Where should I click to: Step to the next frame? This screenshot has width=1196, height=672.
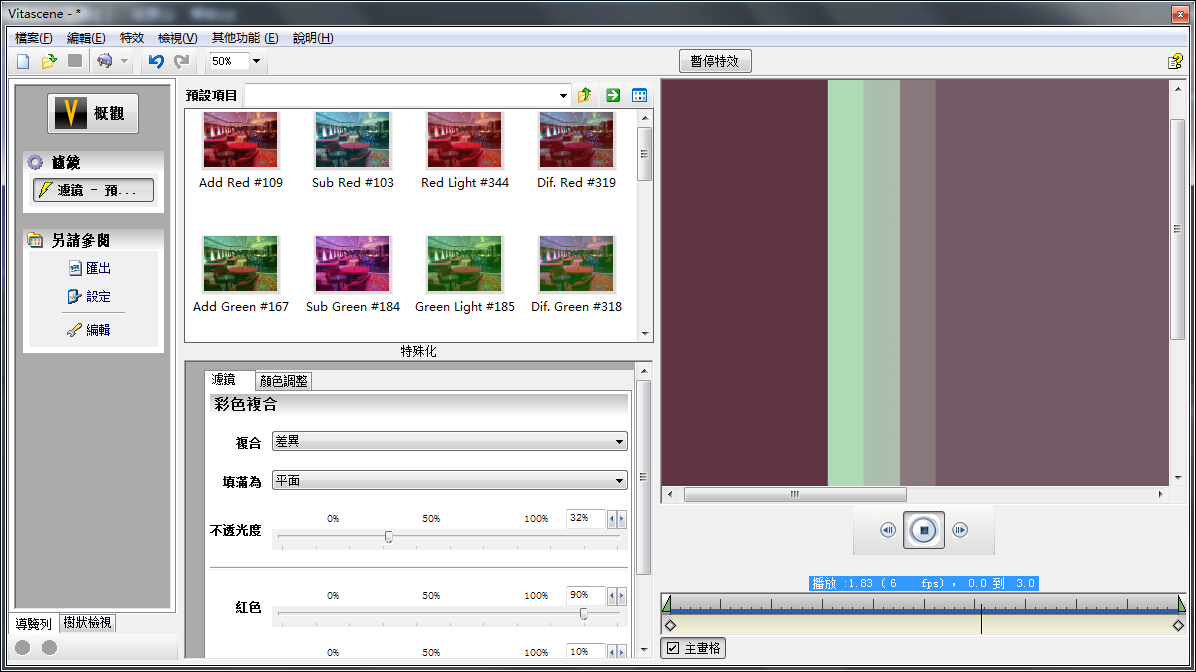click(x=960, y=530)
